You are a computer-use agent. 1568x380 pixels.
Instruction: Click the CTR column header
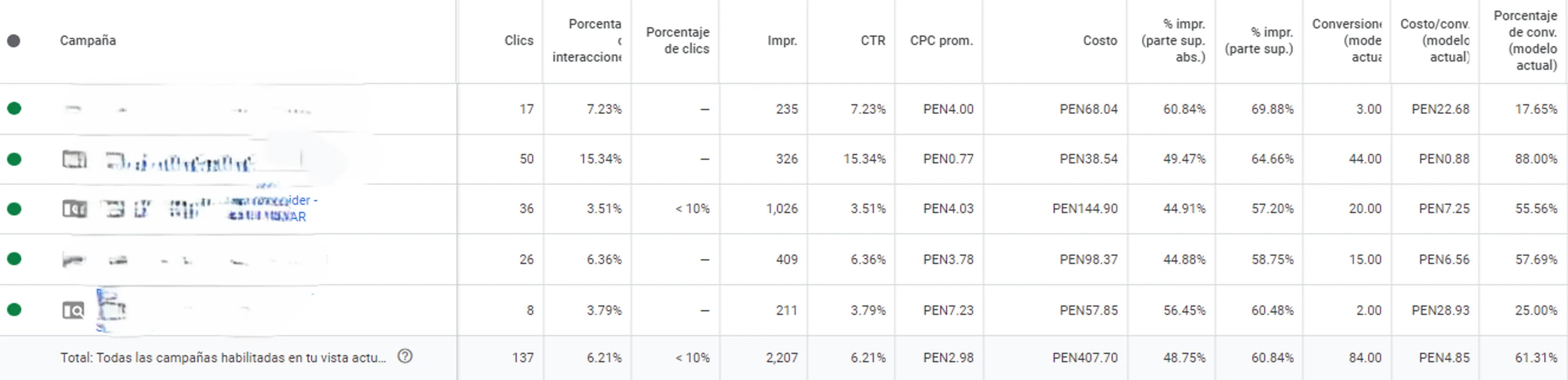pos(872,40)
